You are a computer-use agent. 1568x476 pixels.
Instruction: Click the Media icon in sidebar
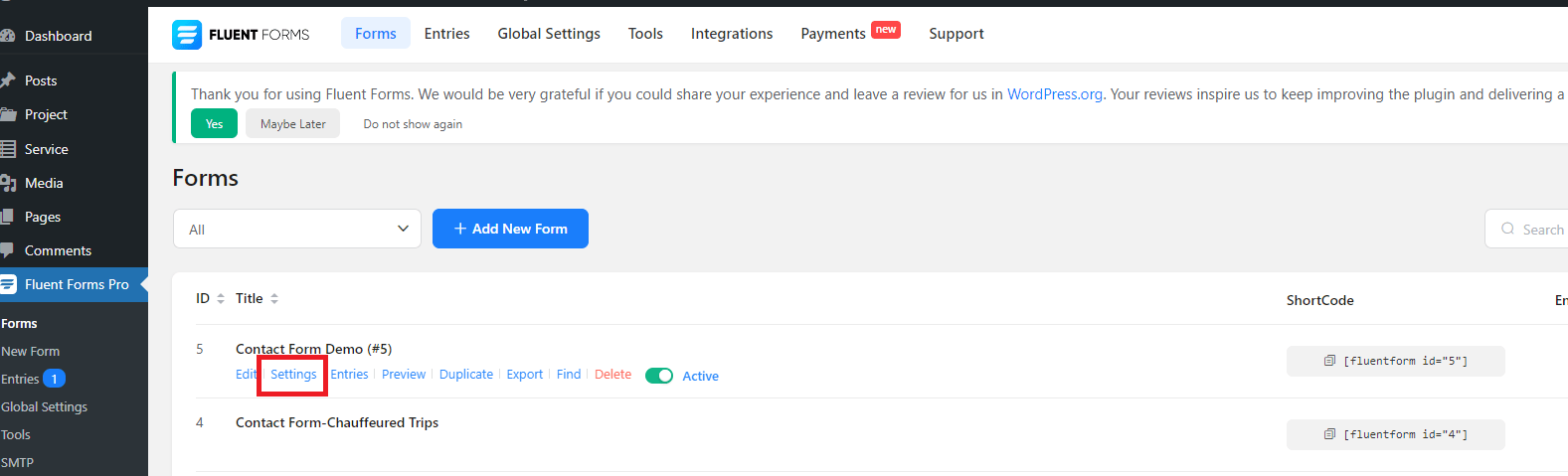(7, 183)
